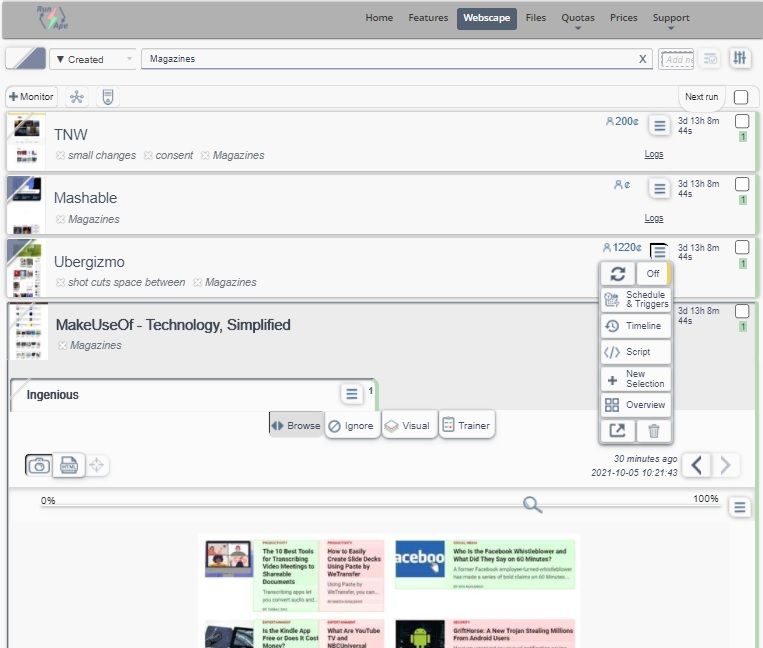Check the Ubergizmo row checkbox
763x648 pixels.
click(742, 247)
